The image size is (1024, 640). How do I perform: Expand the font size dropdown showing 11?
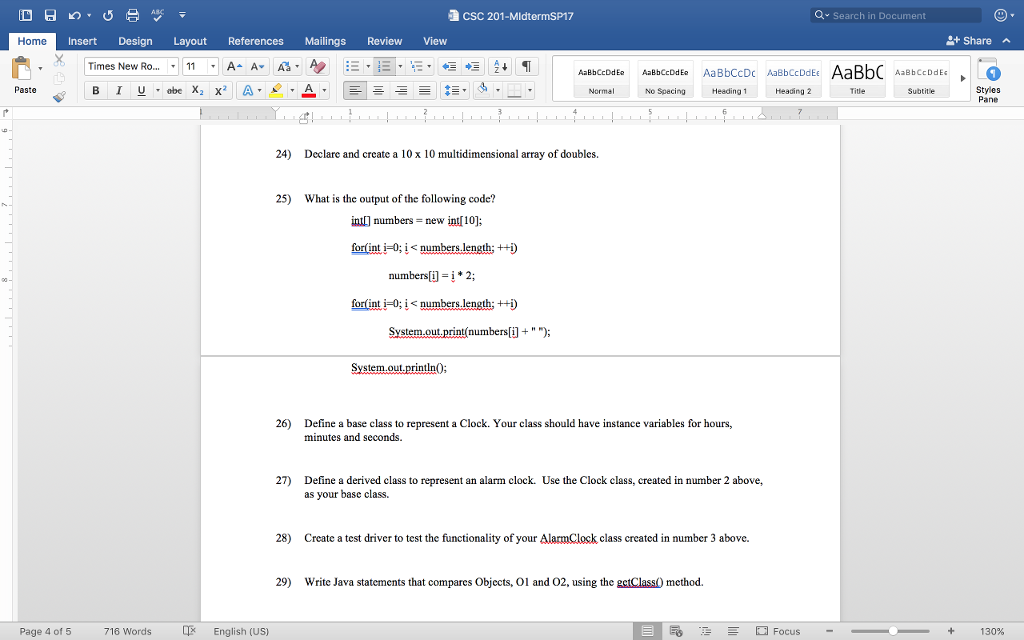click(x=213, y=66)
